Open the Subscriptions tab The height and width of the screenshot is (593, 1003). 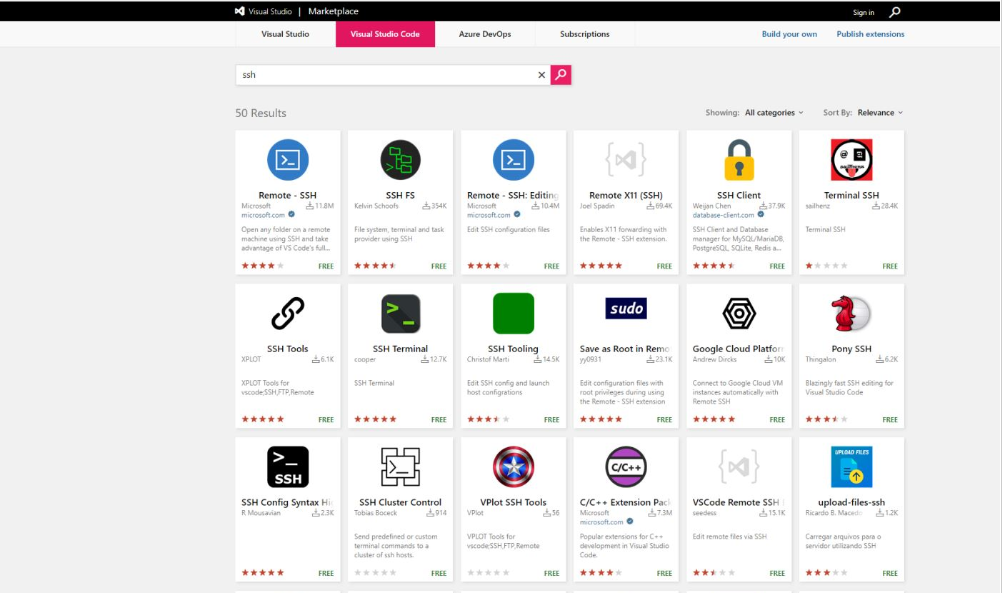coord(585,34)
